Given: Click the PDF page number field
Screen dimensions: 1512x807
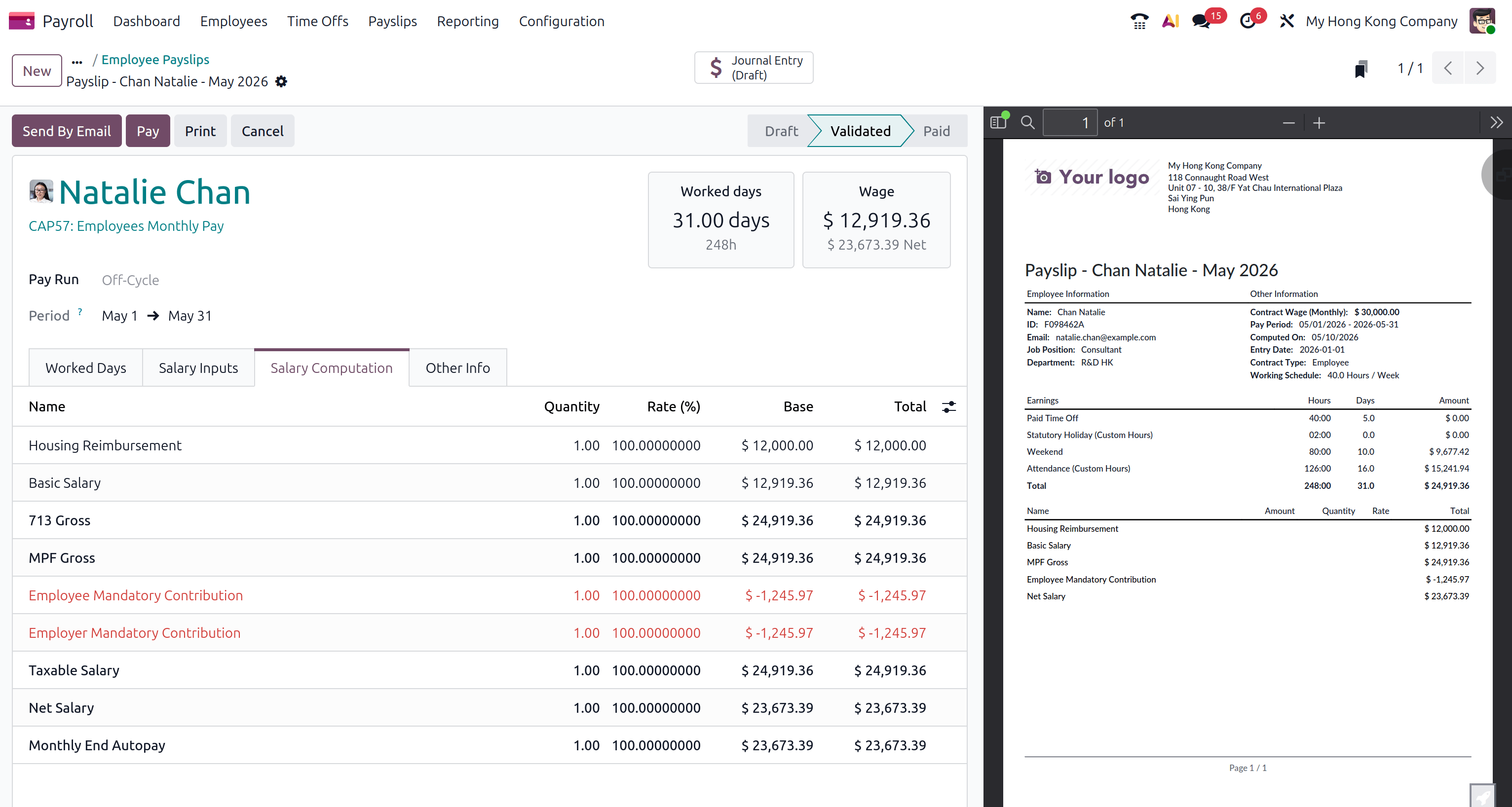Looking at the screenshot, I should 1069,122.
